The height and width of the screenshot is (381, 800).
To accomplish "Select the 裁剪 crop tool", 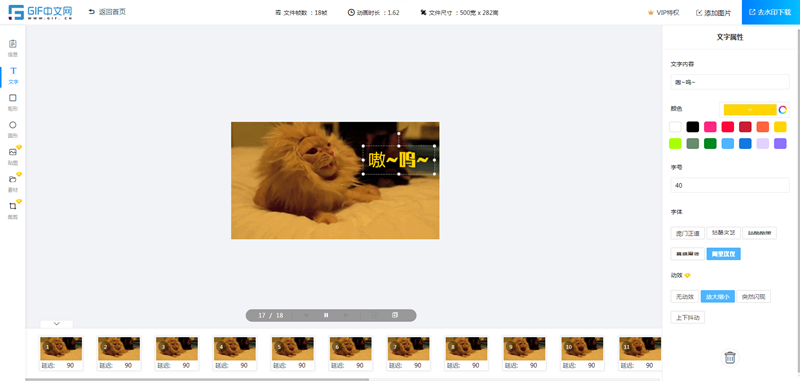I will tap(13, 210).
